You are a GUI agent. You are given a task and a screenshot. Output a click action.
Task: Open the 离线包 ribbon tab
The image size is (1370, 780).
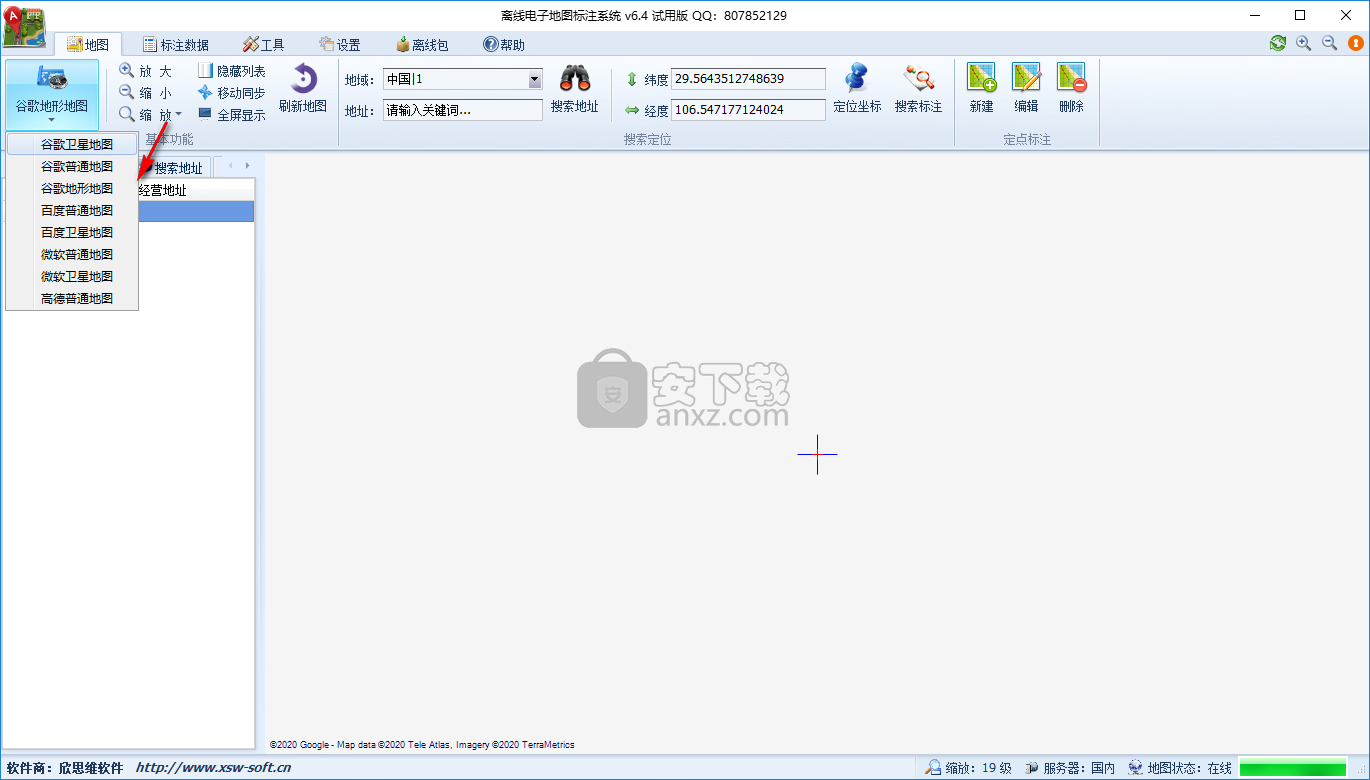tap(422, 44)
